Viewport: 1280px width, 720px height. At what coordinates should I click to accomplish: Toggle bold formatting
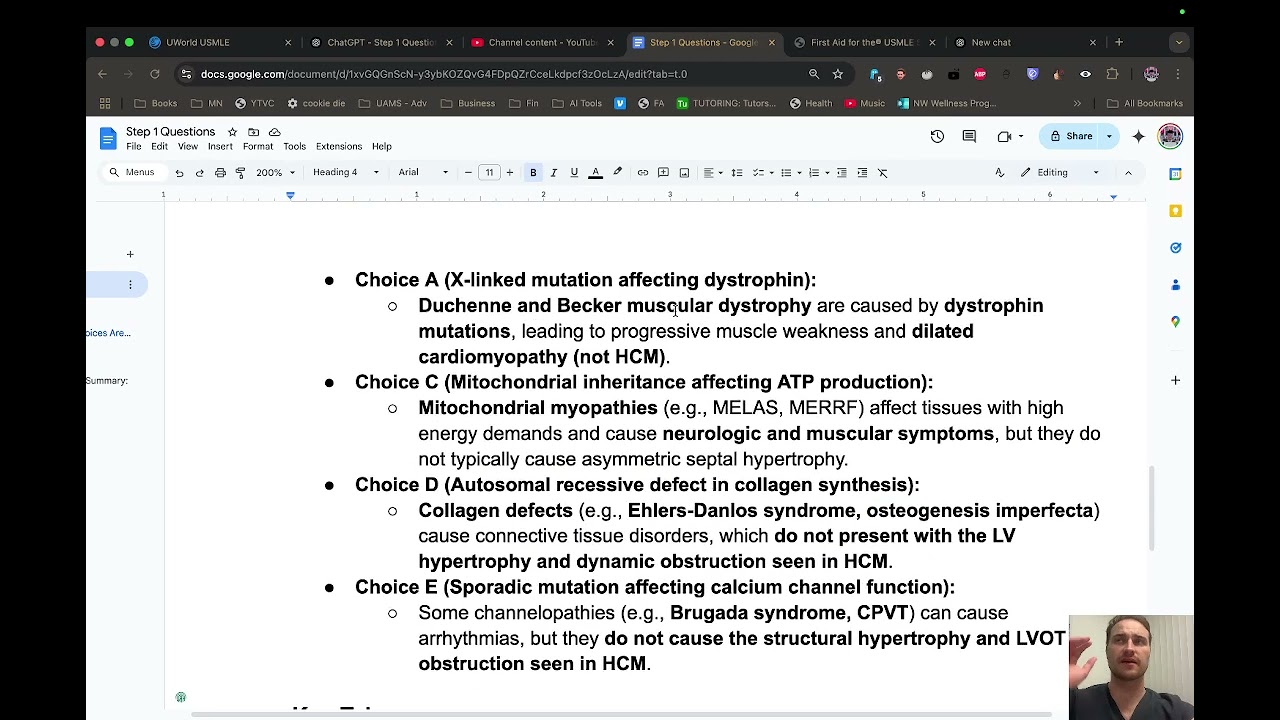(x=533, y=173)
